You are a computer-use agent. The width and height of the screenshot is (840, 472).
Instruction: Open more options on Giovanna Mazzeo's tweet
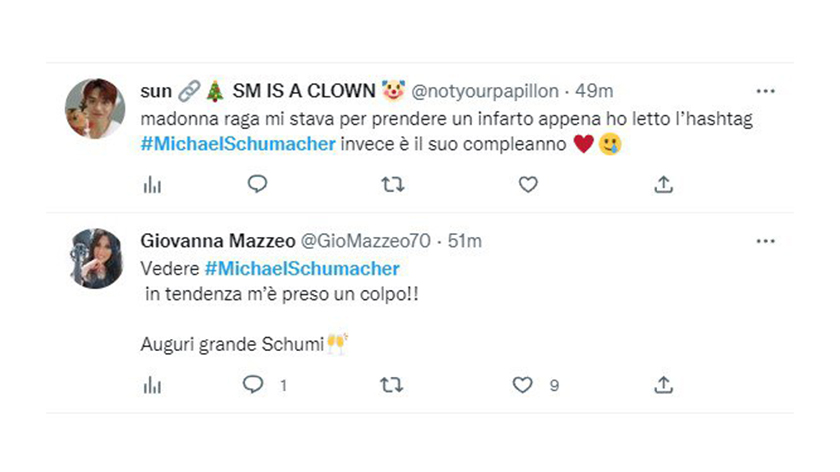(x=766, y=241)
